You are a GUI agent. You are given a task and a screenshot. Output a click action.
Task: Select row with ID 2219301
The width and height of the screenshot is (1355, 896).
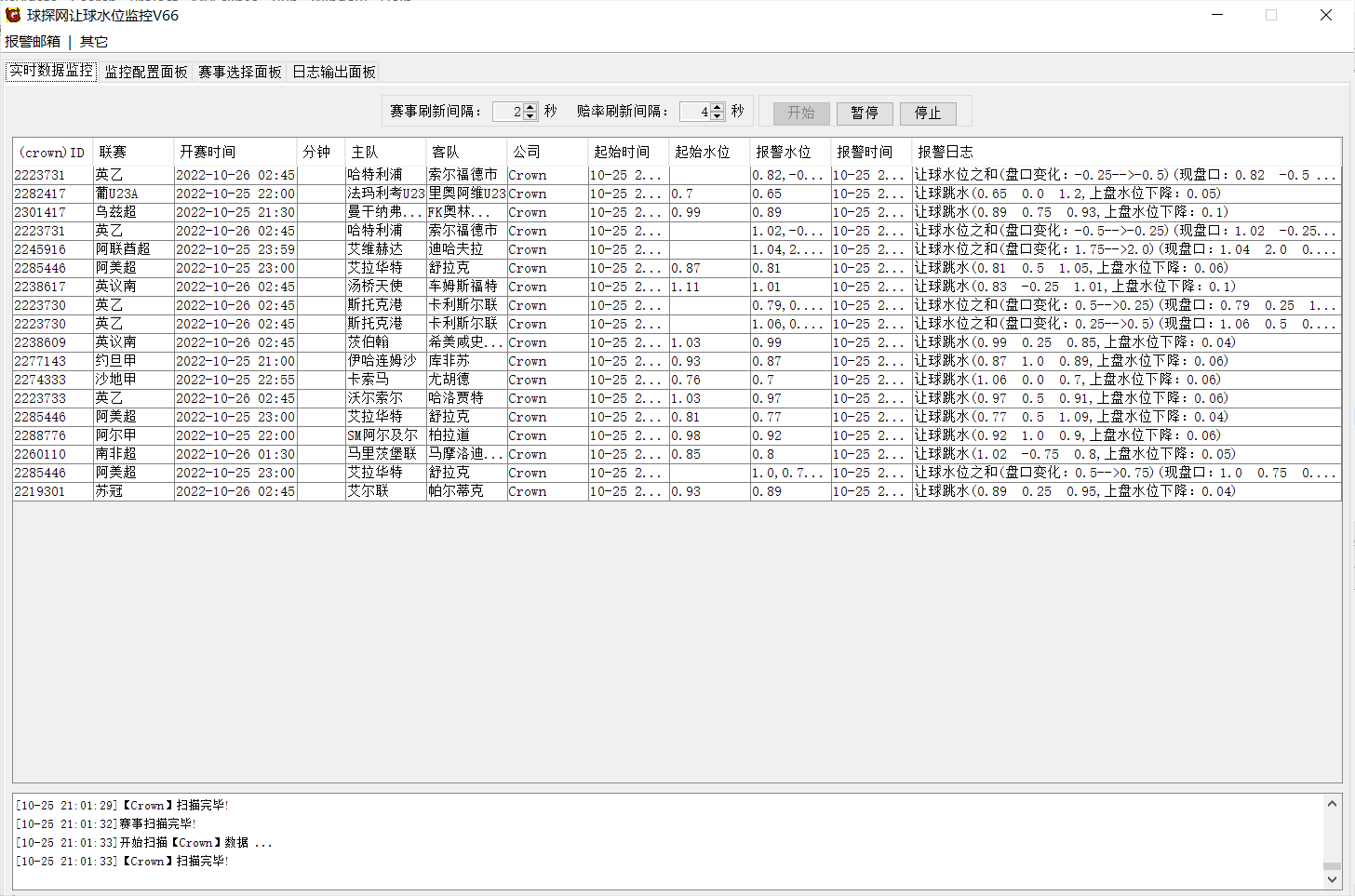[677, 491]
